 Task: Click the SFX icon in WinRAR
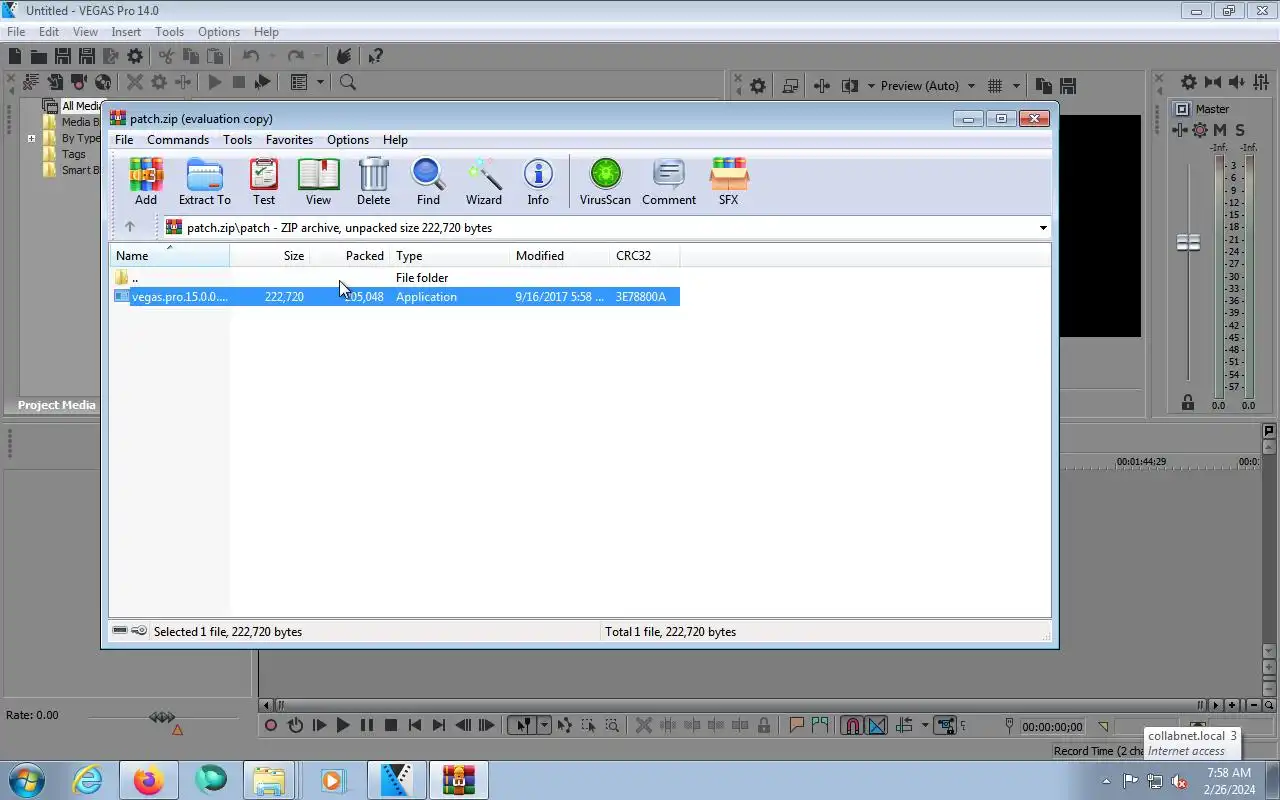pos(728,182)
